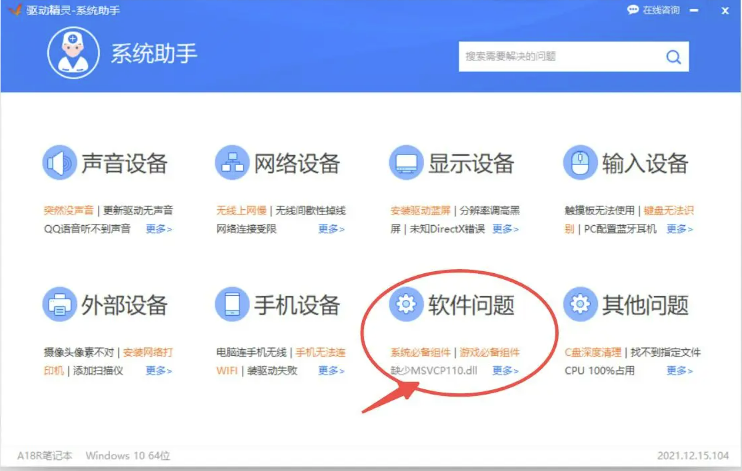Screen dimensions: 742x471
Task: Click the 系统助手 doctor avatar logo
Action: click(74, 53)
